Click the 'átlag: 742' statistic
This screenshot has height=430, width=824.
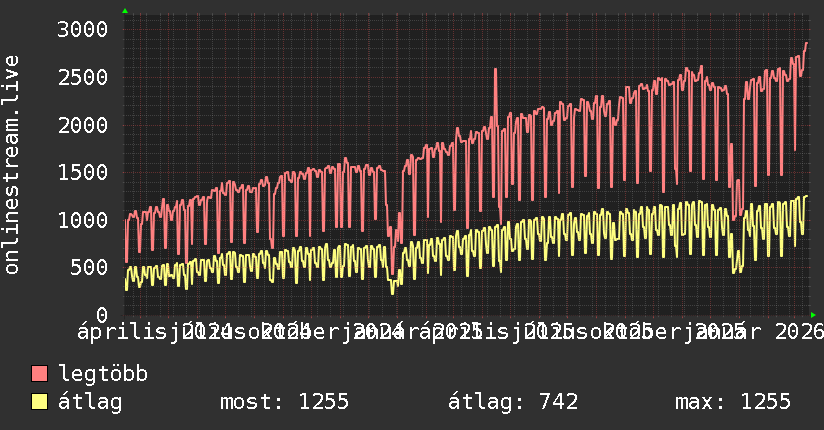[x=513, y=402]
